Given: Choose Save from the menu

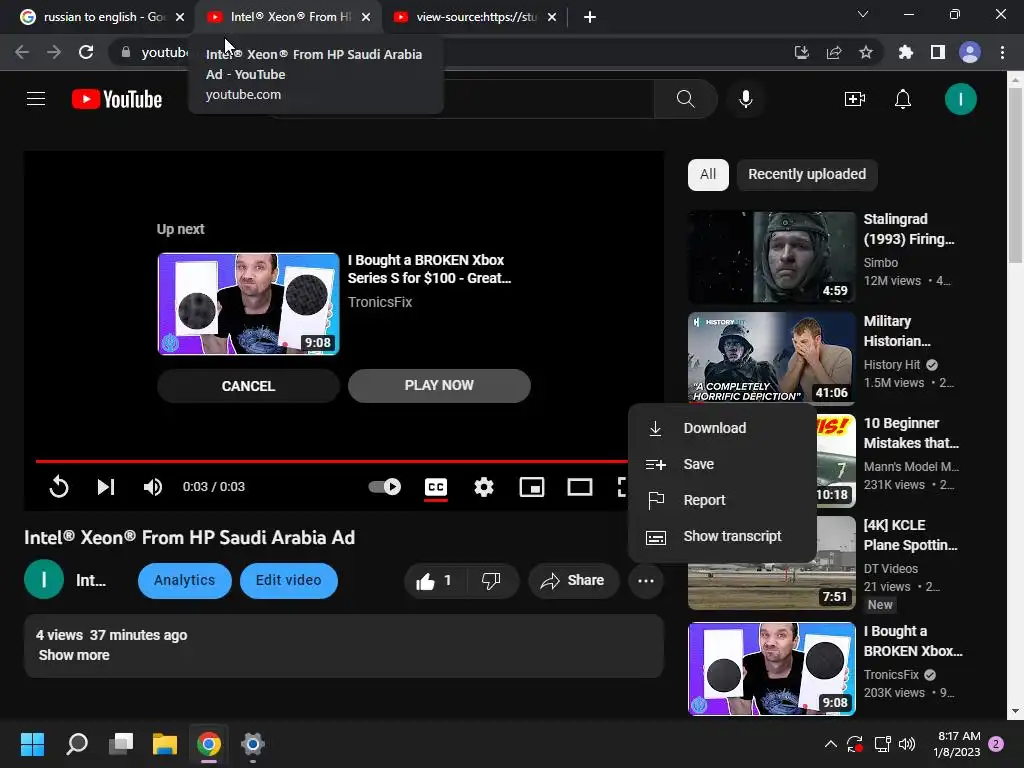Looking at the screenshot, I should (x=722, y=464).
